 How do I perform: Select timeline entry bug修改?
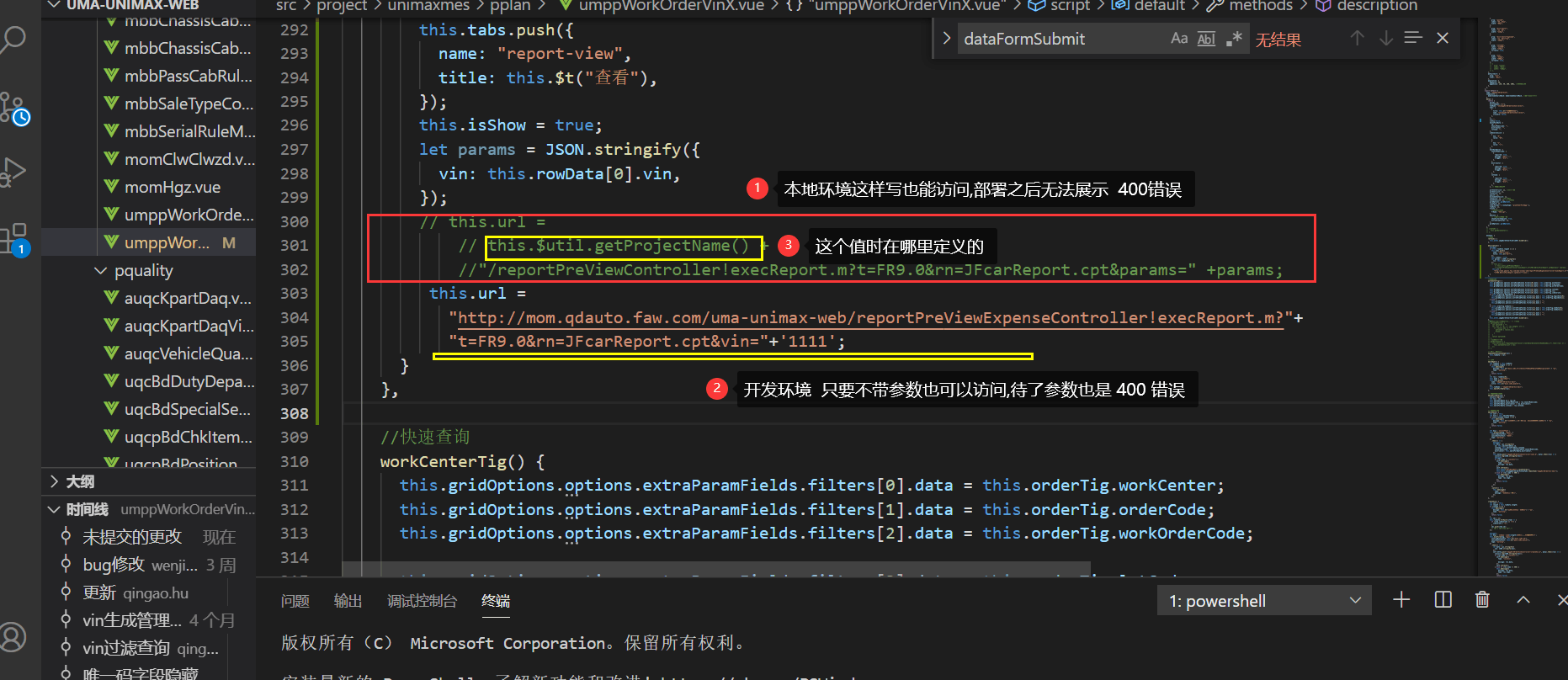pyautogui.click(x=148, y=565)
